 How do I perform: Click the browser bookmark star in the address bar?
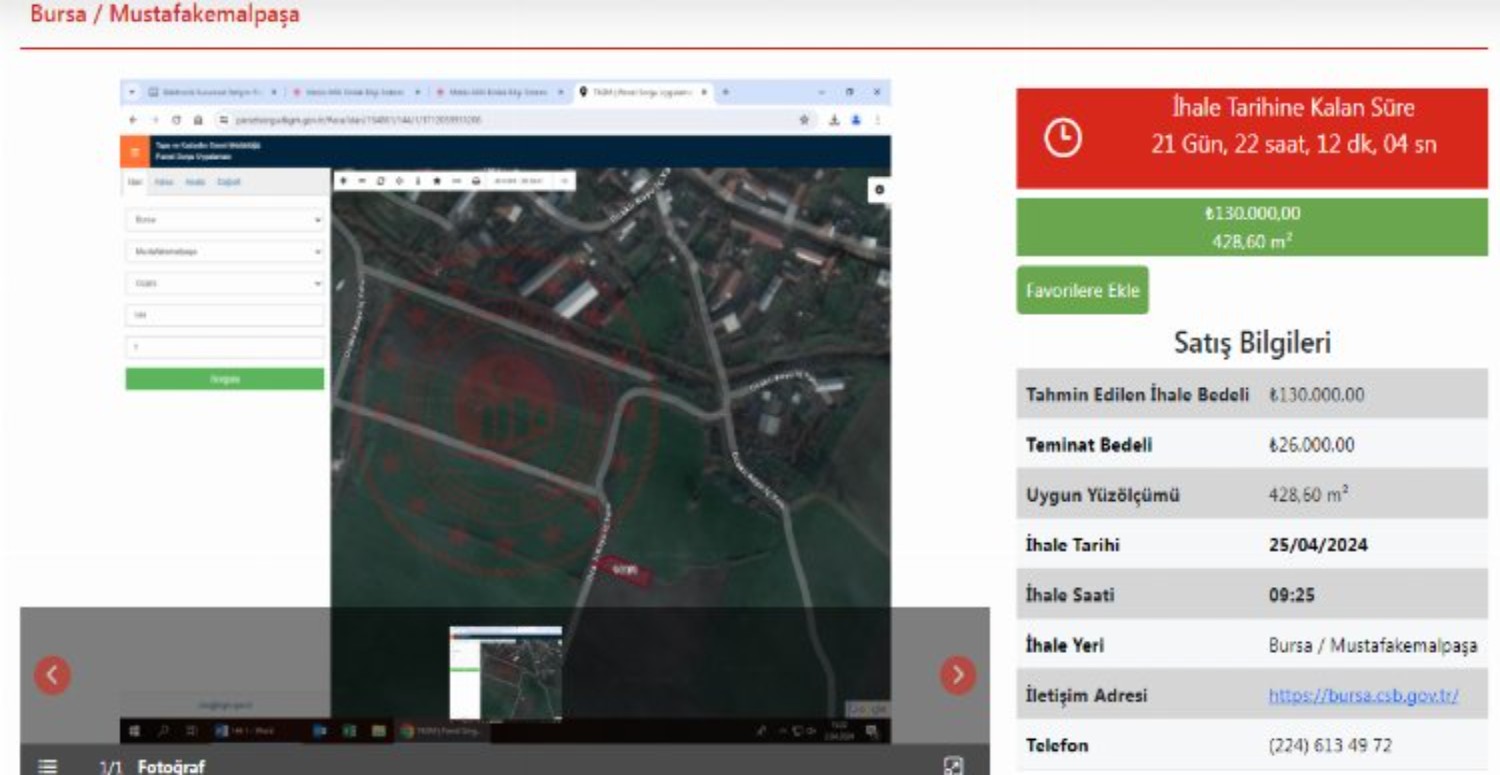pyautogui.click(x=803, y=120)
